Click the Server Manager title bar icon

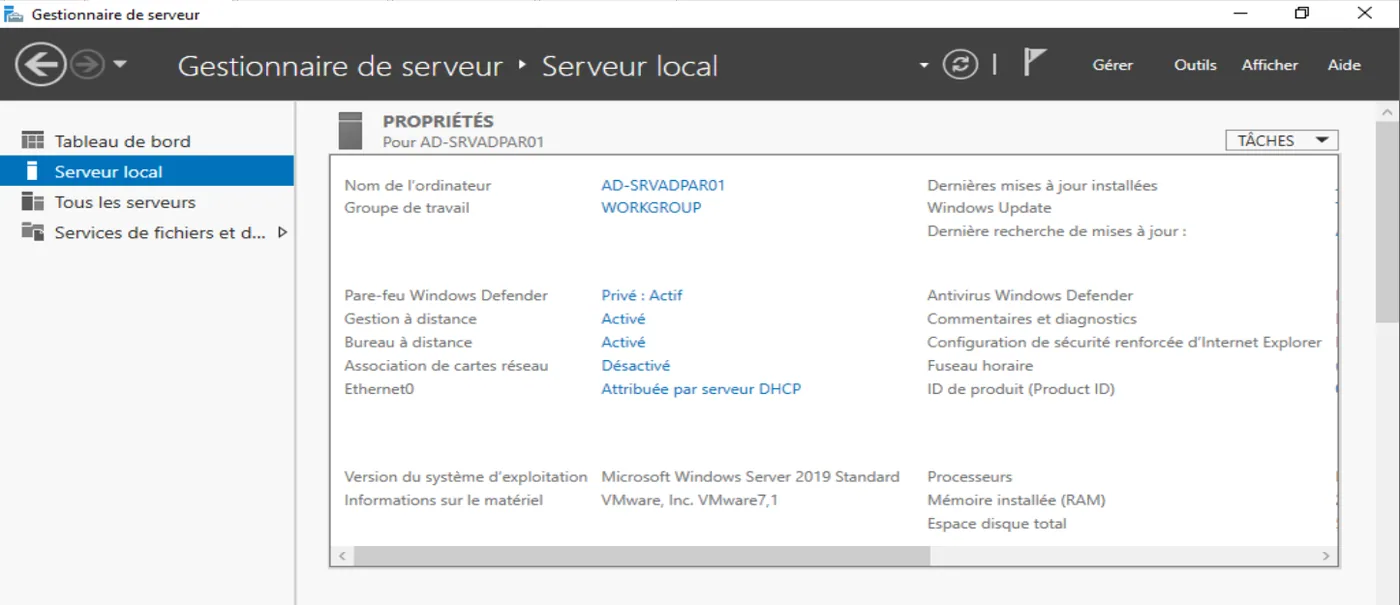(14, 14)
